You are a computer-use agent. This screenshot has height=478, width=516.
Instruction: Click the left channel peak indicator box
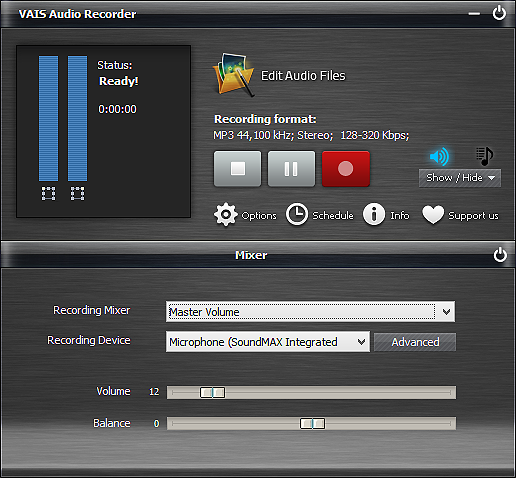click(x=48, y=193)
